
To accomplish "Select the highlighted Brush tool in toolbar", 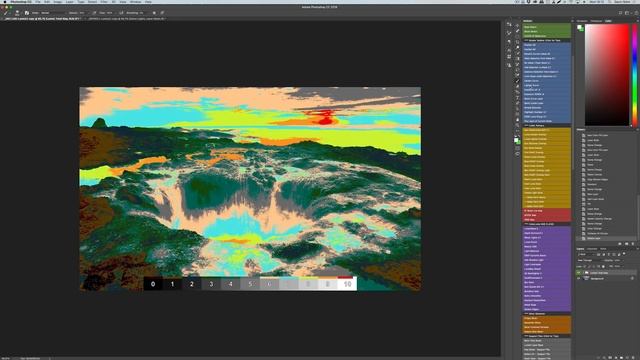I will pos(518,81).
